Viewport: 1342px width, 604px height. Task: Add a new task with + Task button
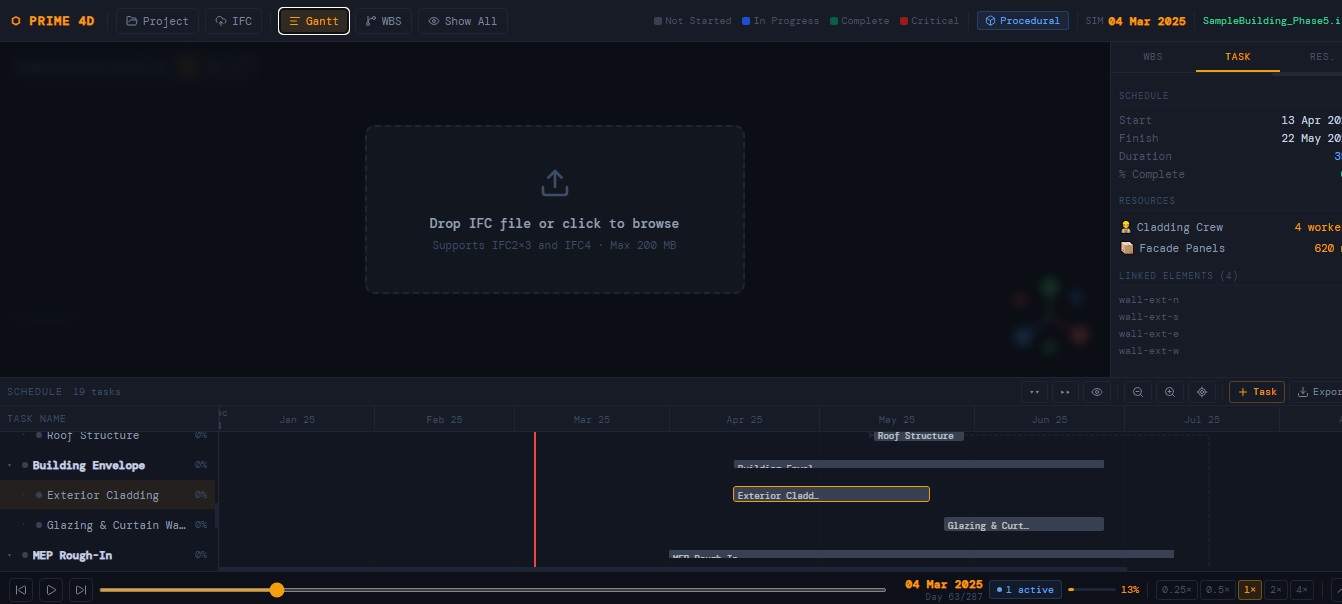(1257, 392)
